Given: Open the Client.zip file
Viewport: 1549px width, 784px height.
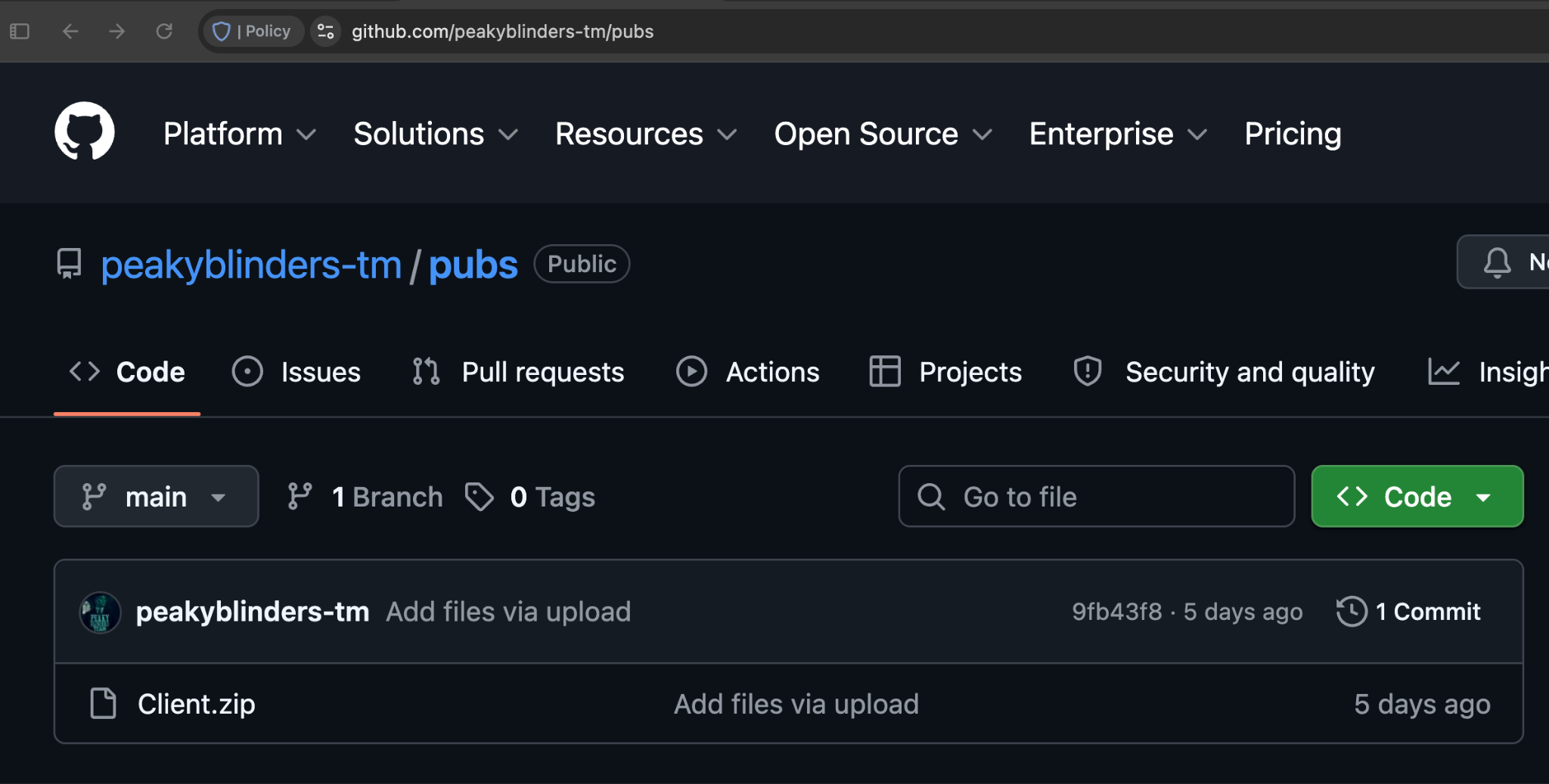Looking at the screenshot, I should (197, 704).
